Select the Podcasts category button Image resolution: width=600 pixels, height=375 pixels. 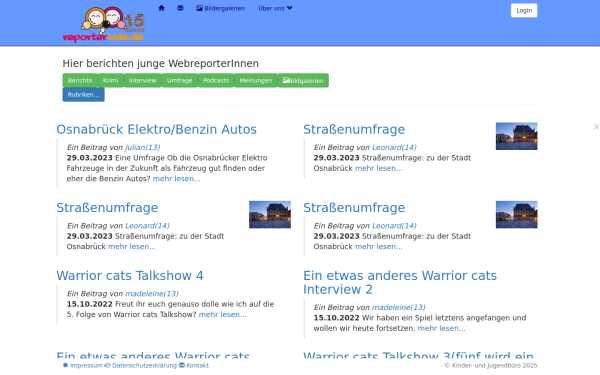216,80
